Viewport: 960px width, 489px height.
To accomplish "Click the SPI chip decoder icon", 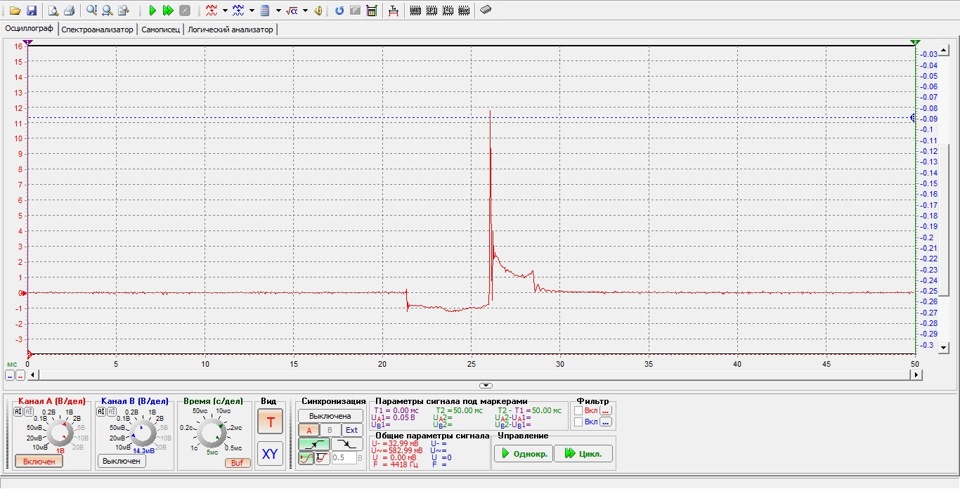I will [x=432, y=10].
